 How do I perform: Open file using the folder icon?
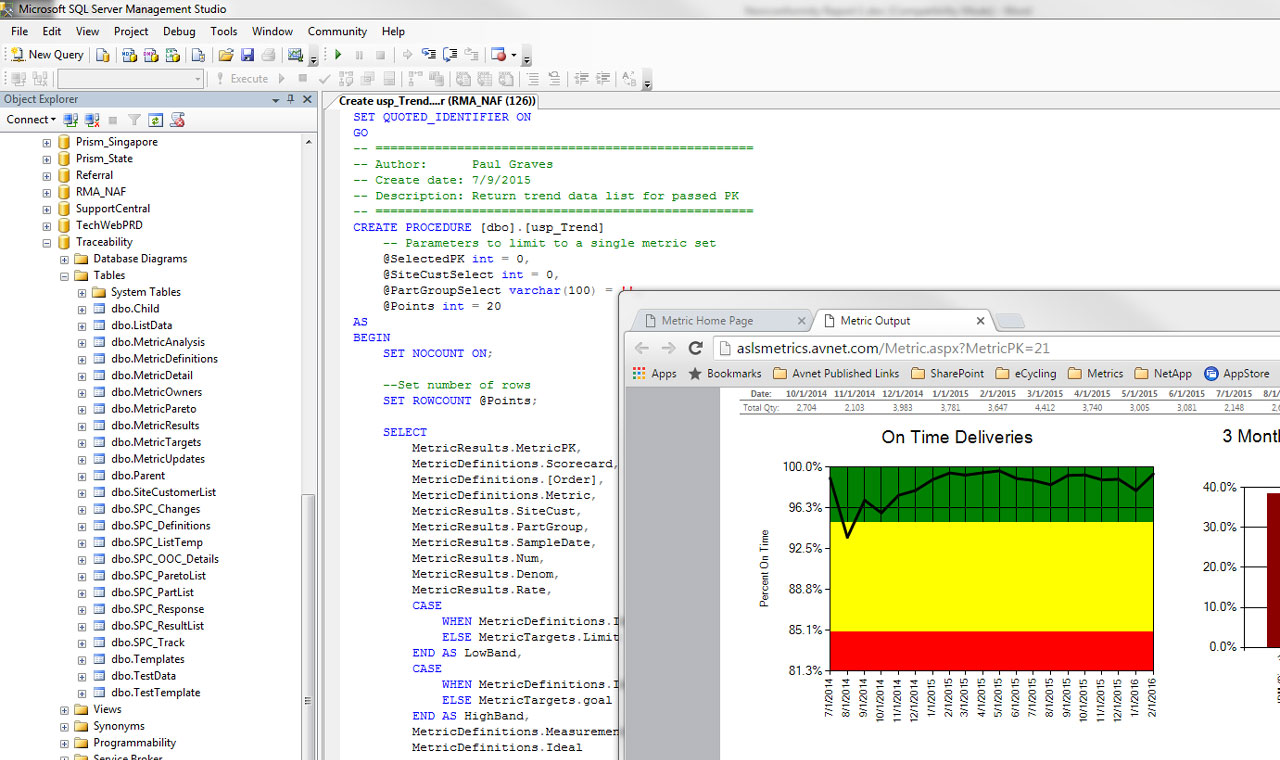tap(226, 55)
